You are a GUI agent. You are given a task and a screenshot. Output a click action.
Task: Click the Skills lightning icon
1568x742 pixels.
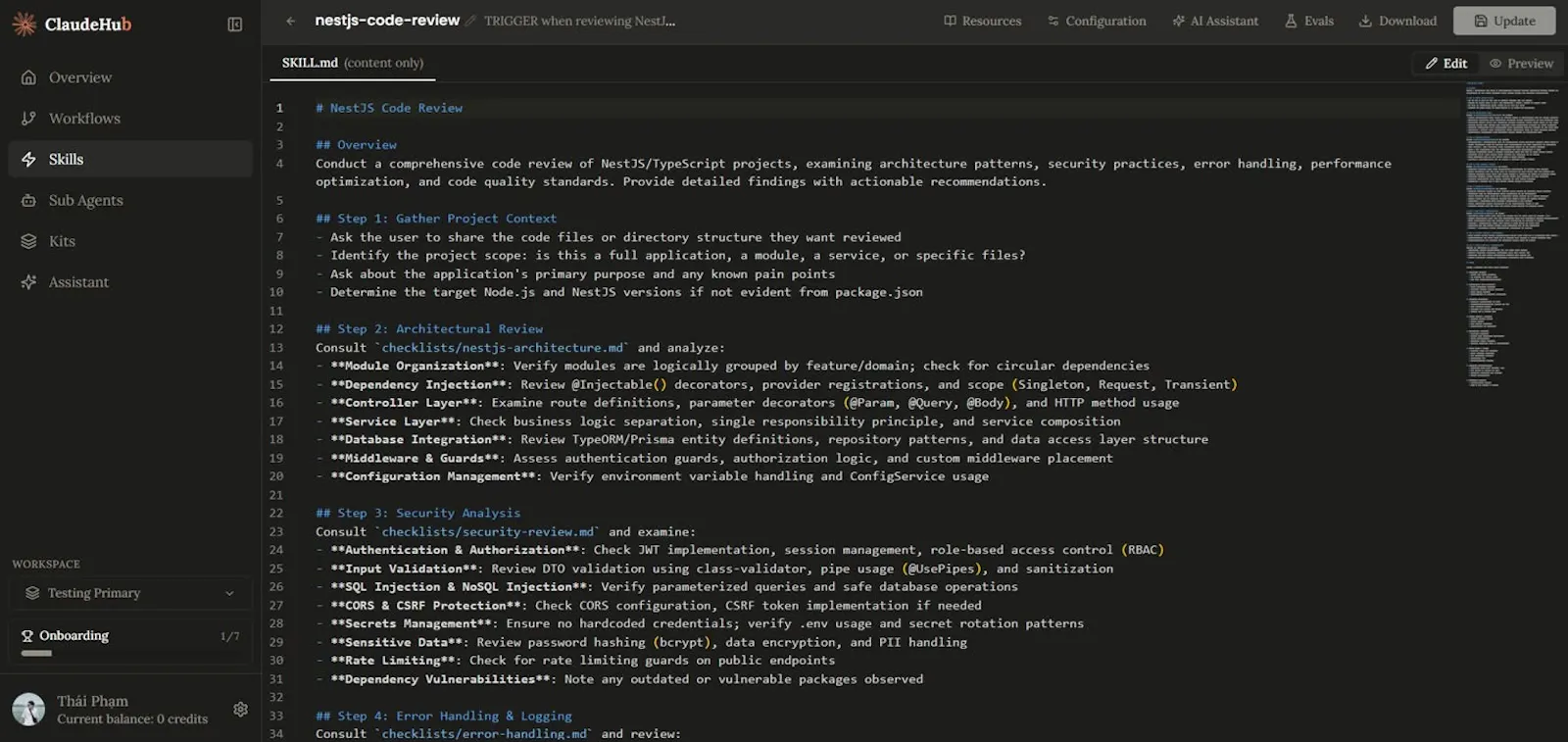pos(28,159)
